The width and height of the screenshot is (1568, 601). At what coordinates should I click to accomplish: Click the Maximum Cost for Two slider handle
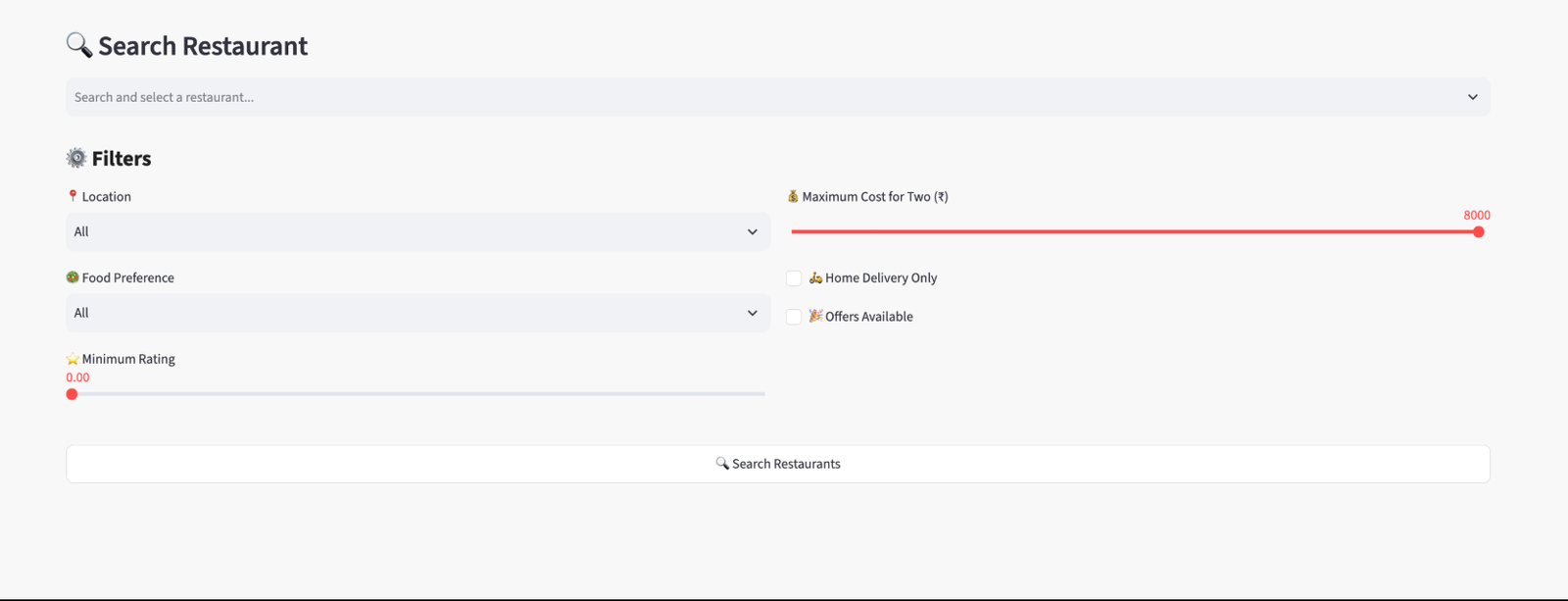1479,232
